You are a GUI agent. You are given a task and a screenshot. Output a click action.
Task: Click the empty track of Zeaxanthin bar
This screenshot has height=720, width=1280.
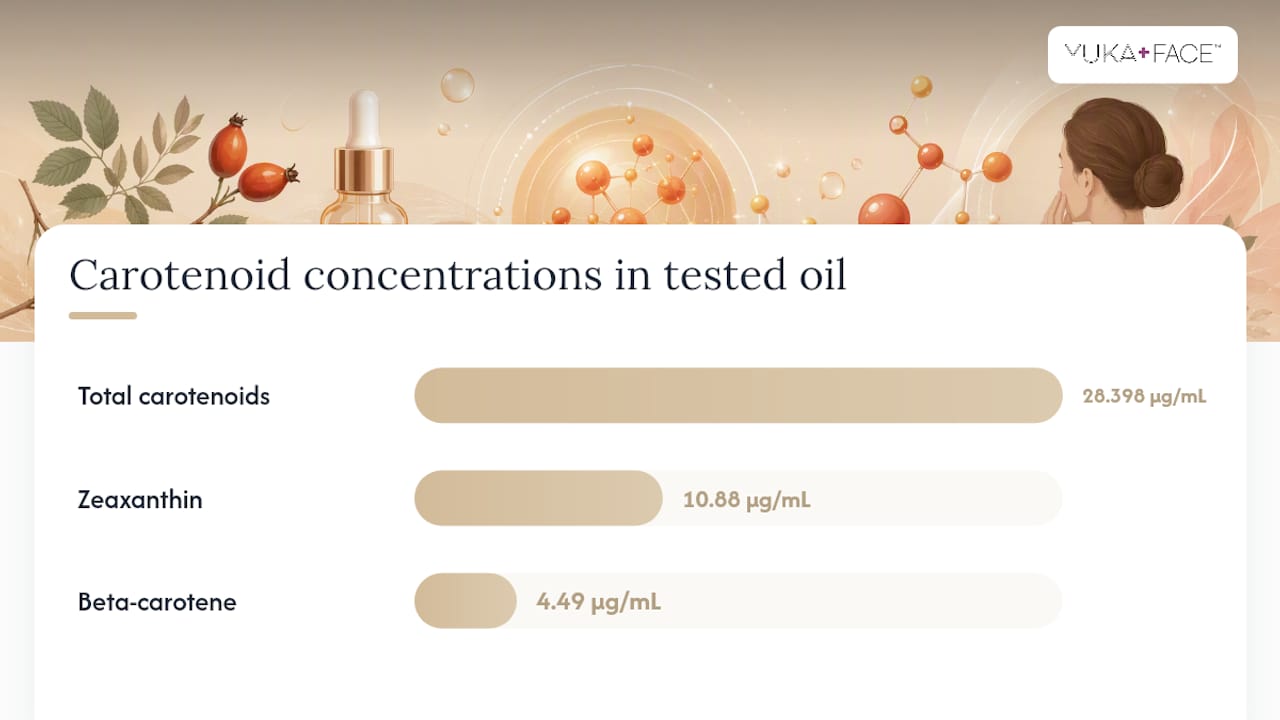coord(862,498)
